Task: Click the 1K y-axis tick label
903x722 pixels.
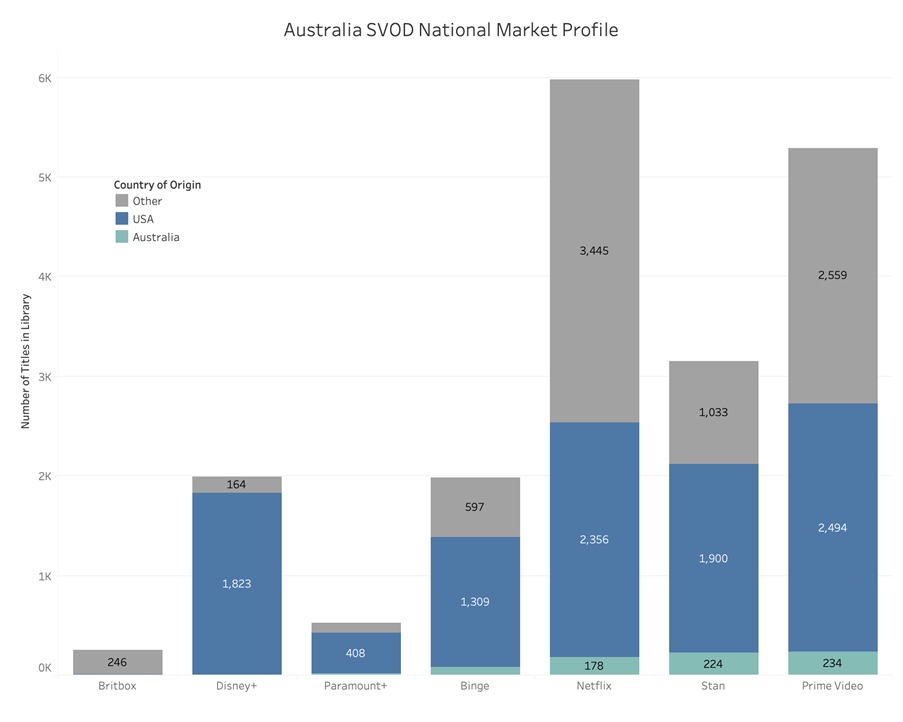Action: 45,576
